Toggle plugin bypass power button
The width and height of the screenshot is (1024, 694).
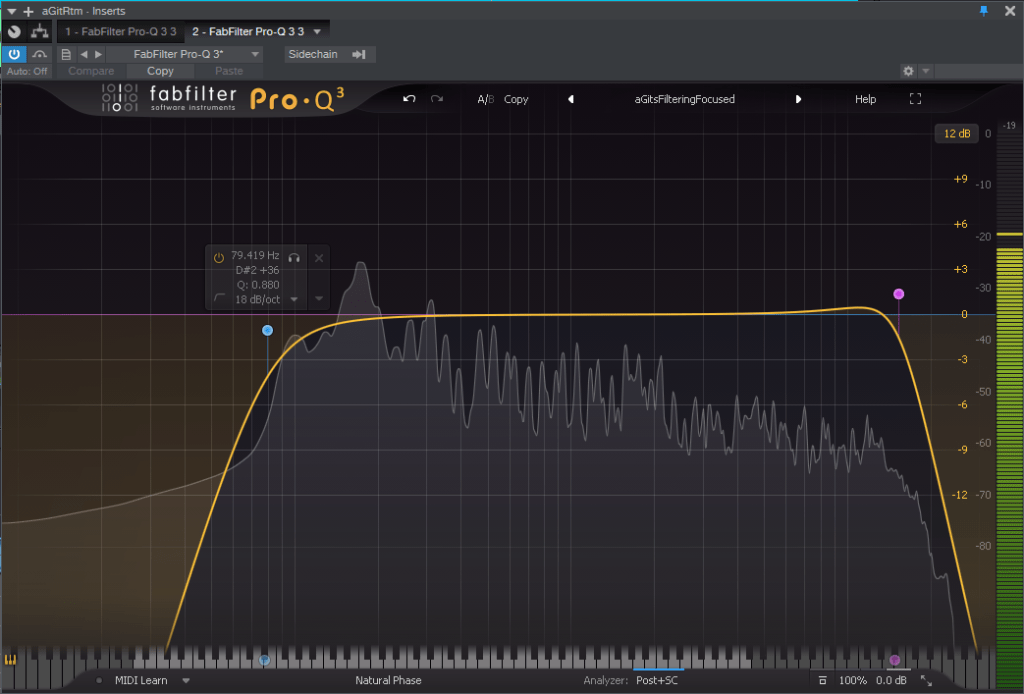point(14,54)
